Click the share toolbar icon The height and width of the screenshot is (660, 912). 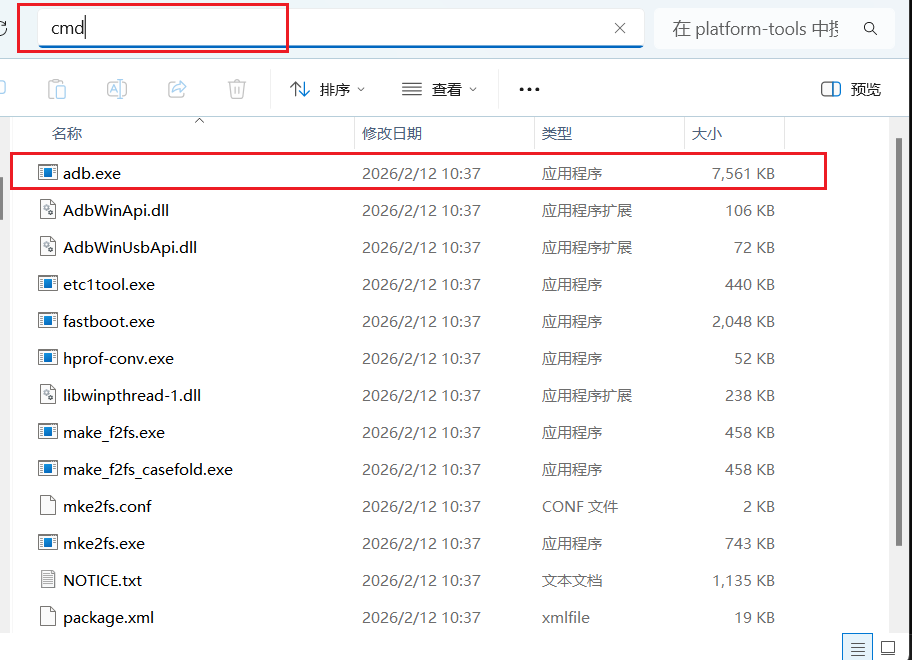coord(177,89)
